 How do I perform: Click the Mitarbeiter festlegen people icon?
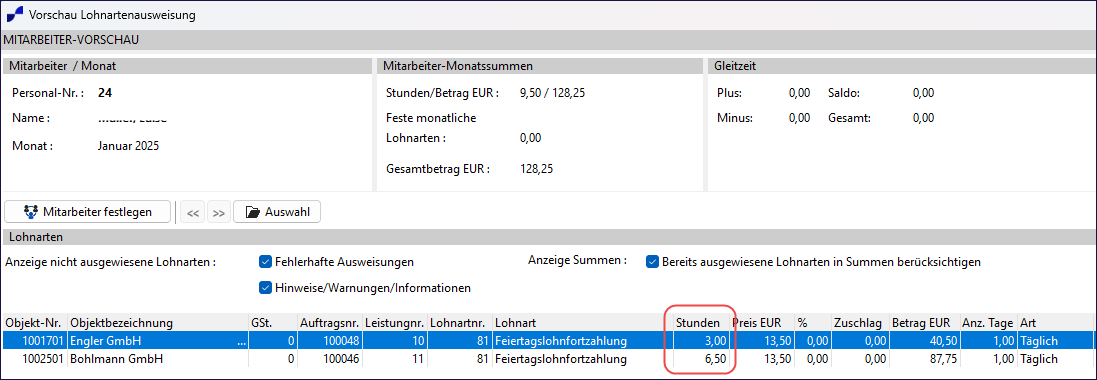[30, 211]
